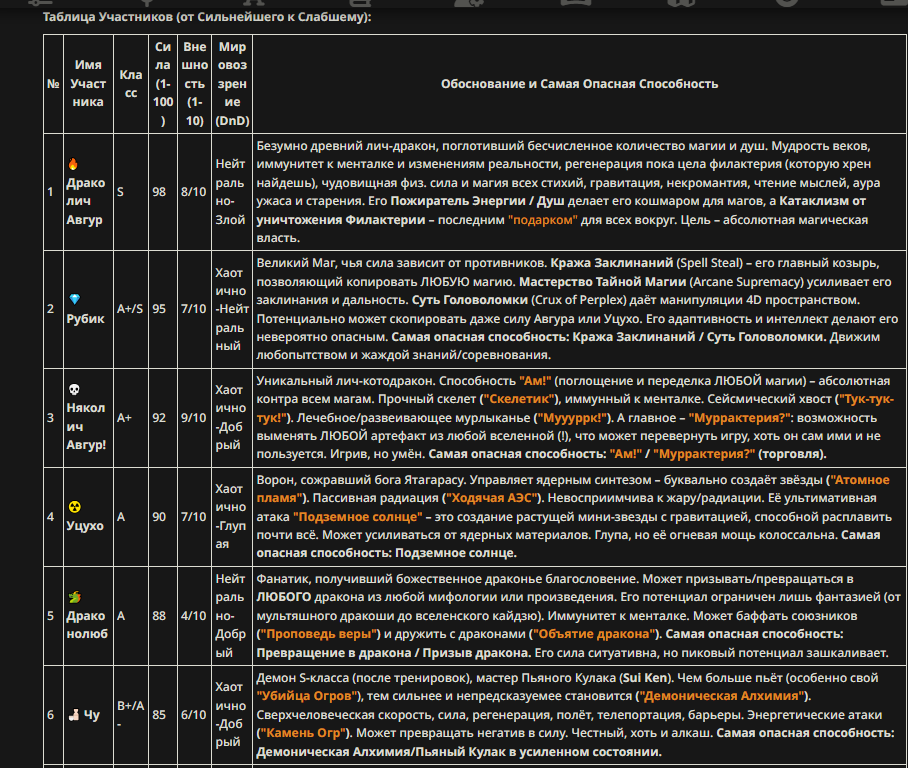Click the strength value "90"
Image resolution: width=908 pixels, height=768 pixels.
coord(159,517)
